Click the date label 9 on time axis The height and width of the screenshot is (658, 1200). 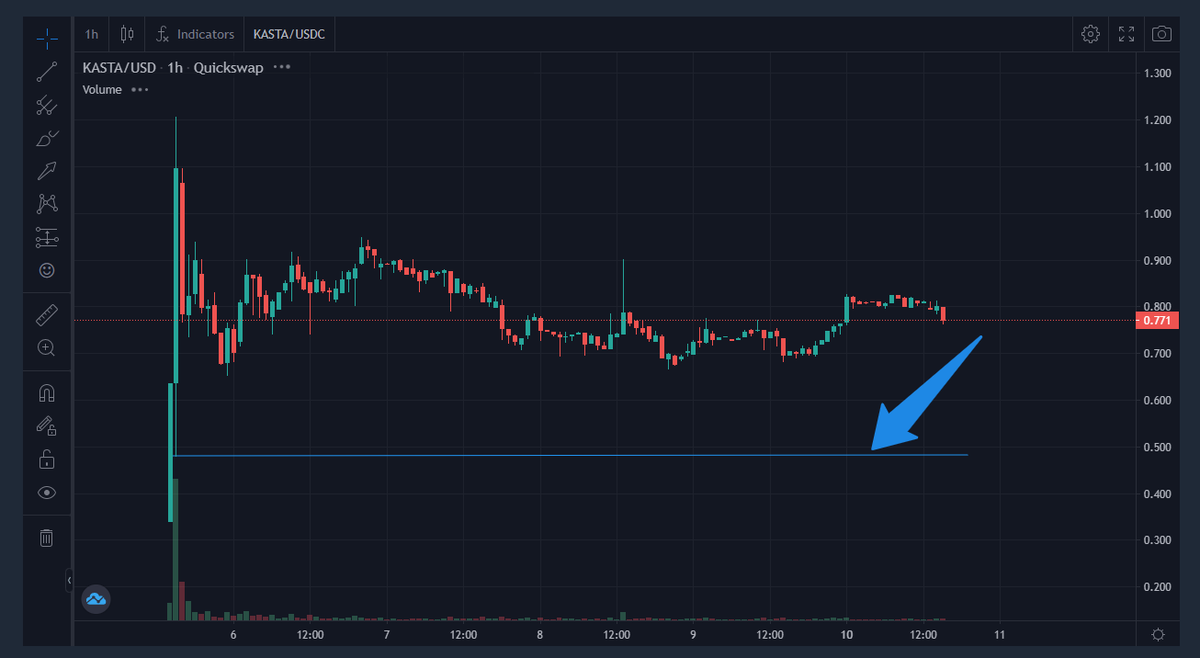692,635
